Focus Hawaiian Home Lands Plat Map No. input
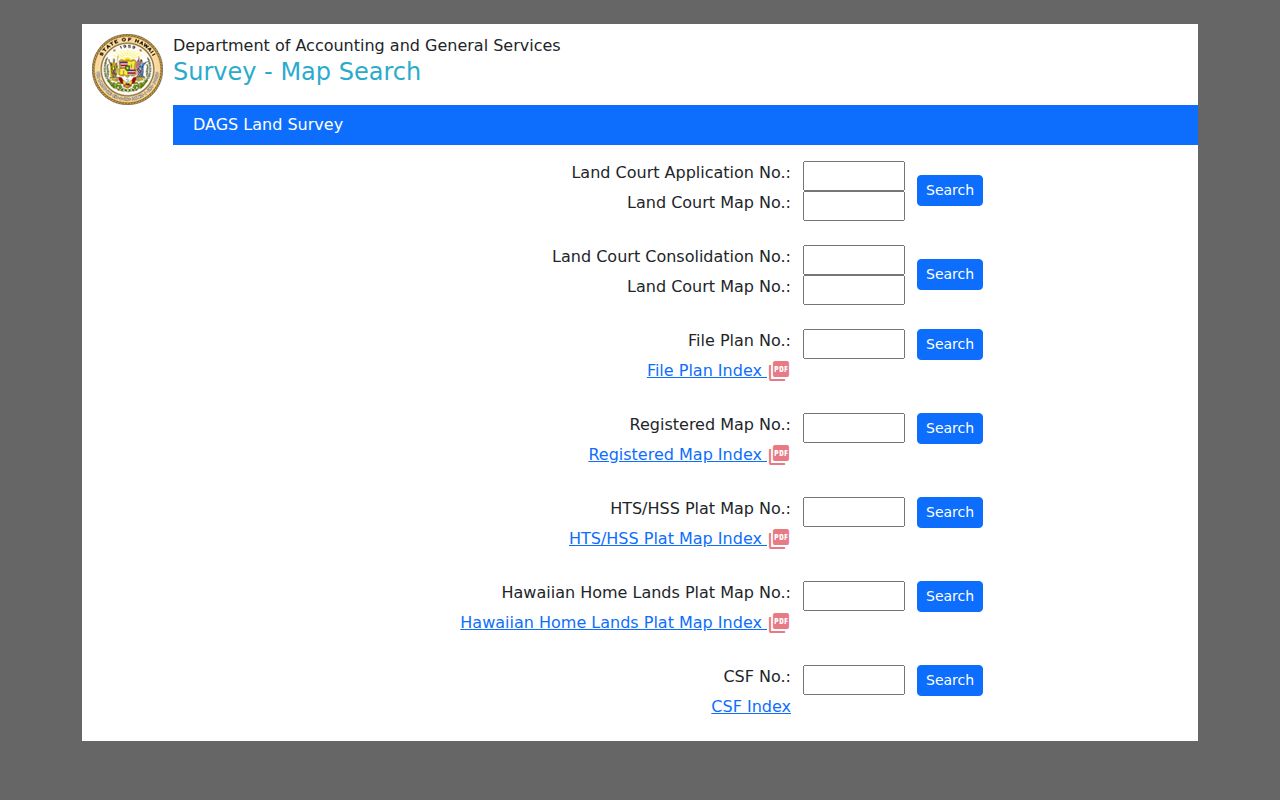The height and width of the screenshot is (800, 1280). (854, 596)
